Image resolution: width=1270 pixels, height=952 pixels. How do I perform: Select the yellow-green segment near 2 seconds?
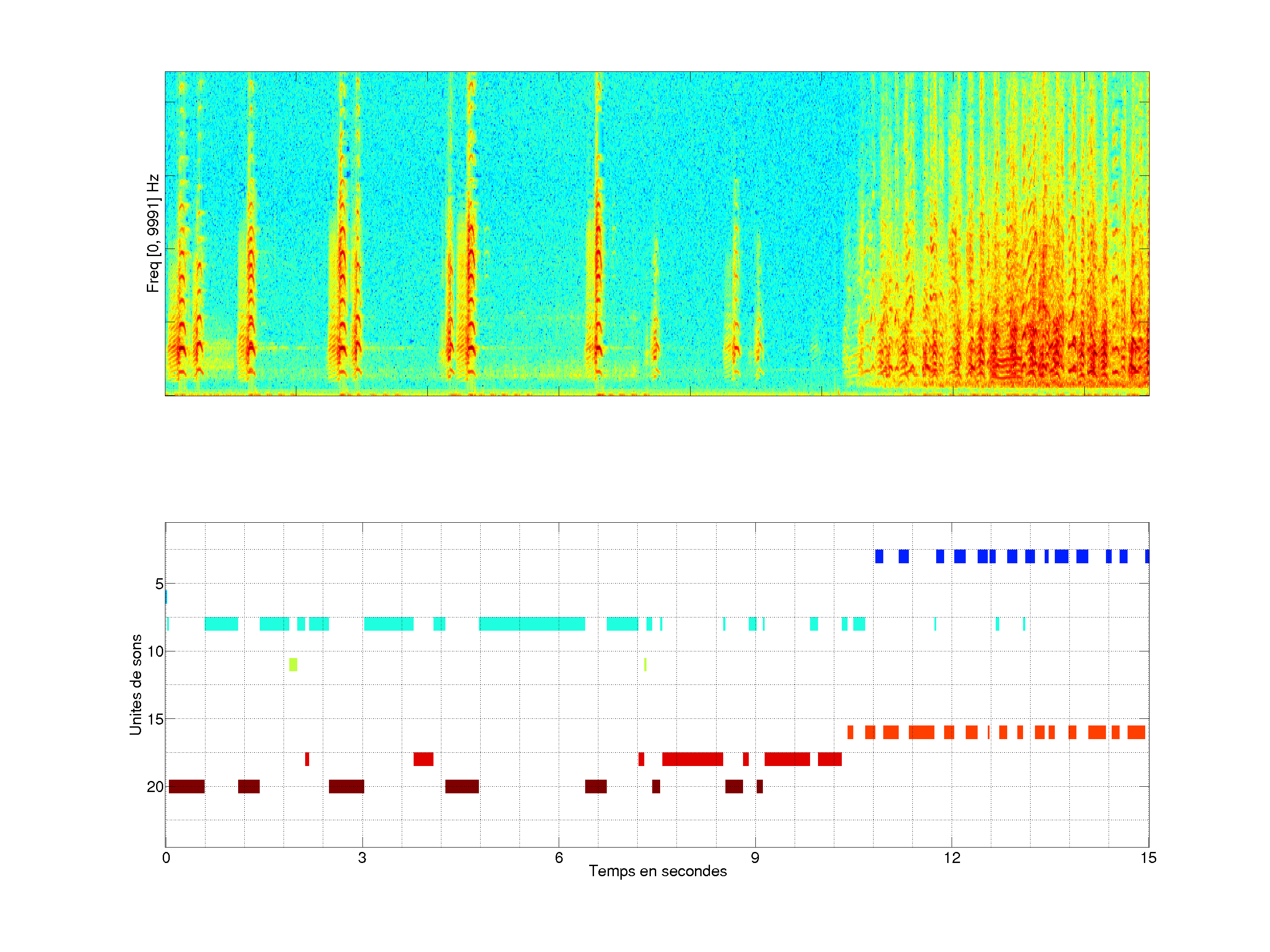point(293,665)
